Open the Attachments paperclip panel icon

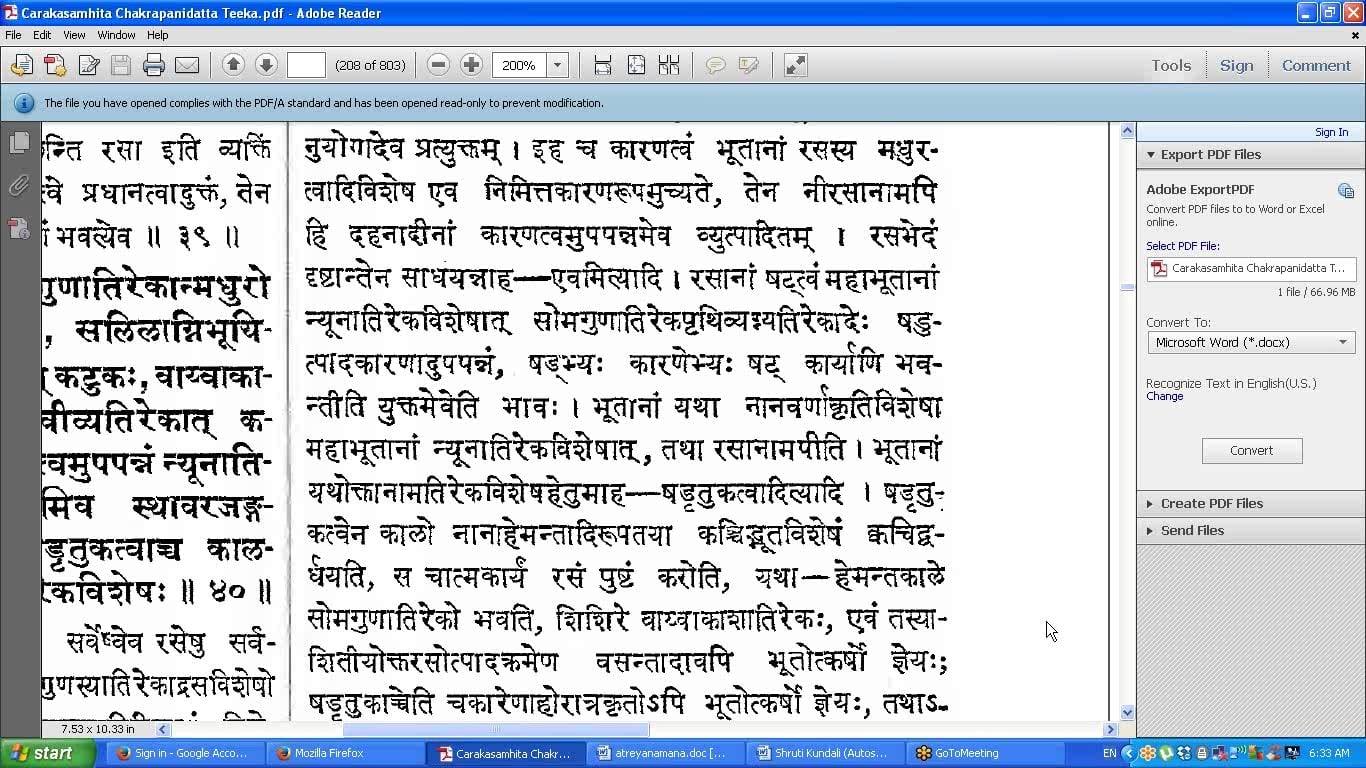[19, 186]
